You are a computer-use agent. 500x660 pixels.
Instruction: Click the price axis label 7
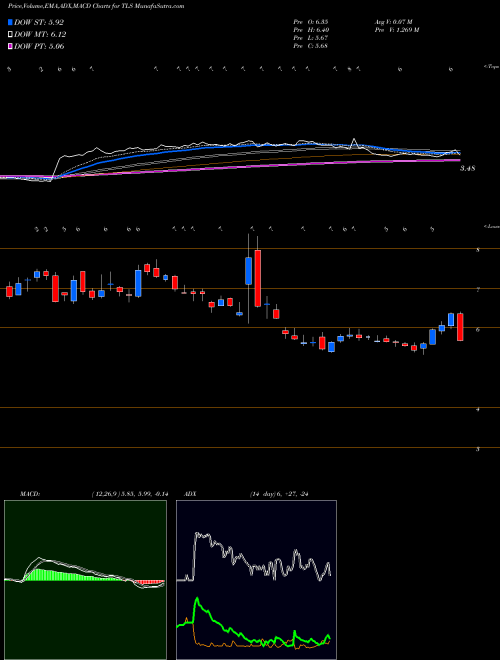click(x=478, y=290)
